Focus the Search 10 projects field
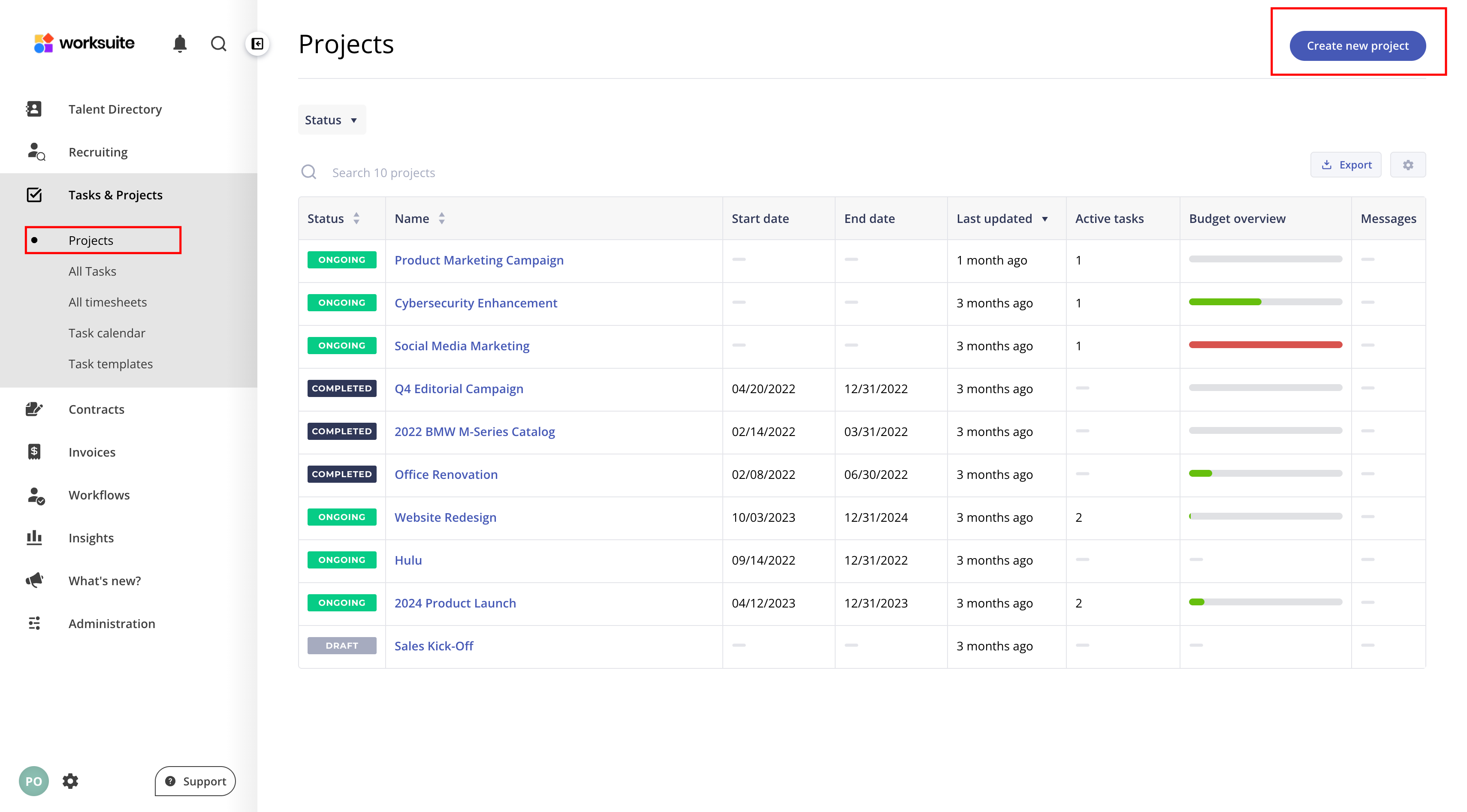Screen dimensions: 1467x812 (x=383, y=173)
